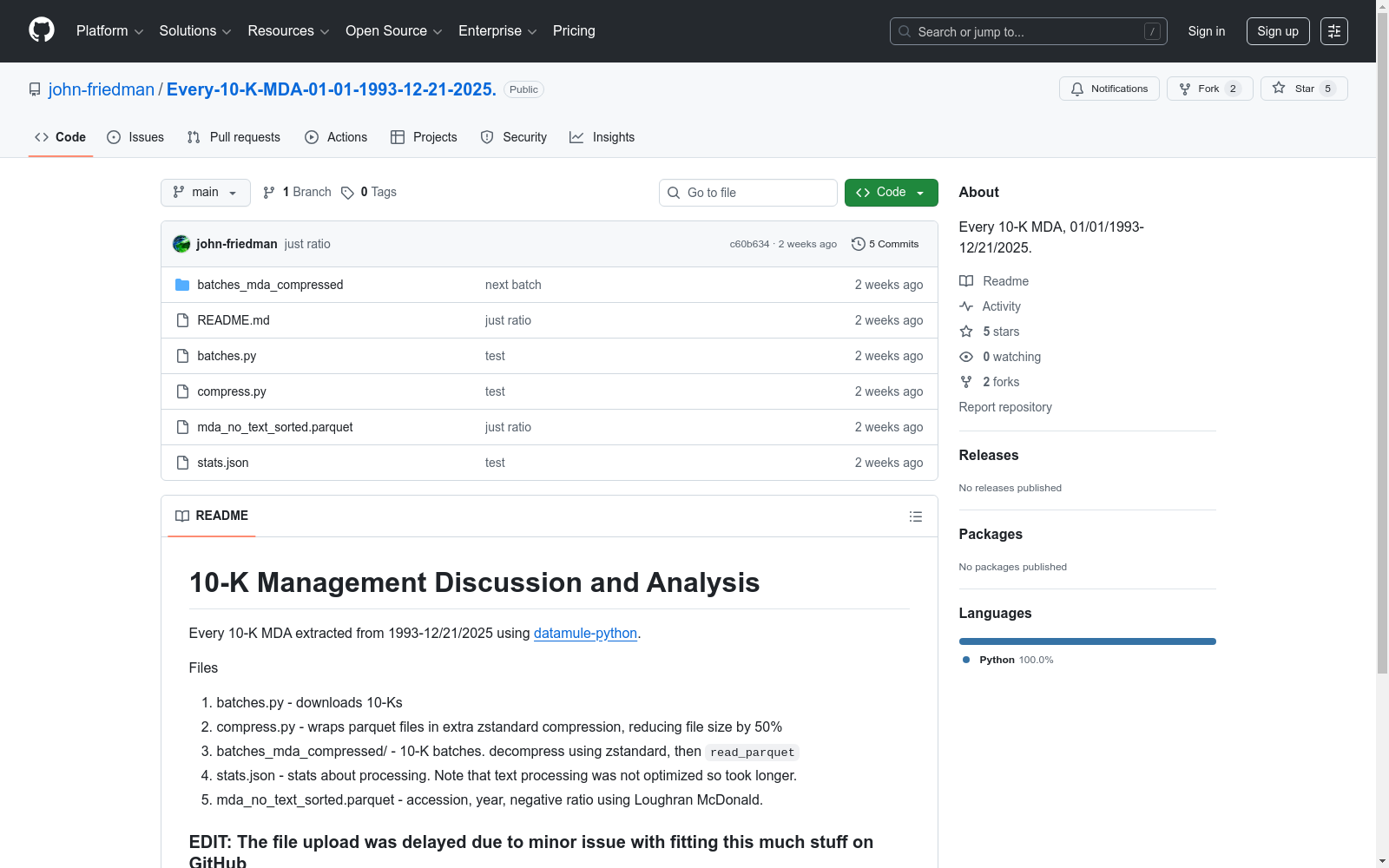Click the eye icon beside 0 watching
The height and width of the screenshot is (868, 1389).
(966, 357)
